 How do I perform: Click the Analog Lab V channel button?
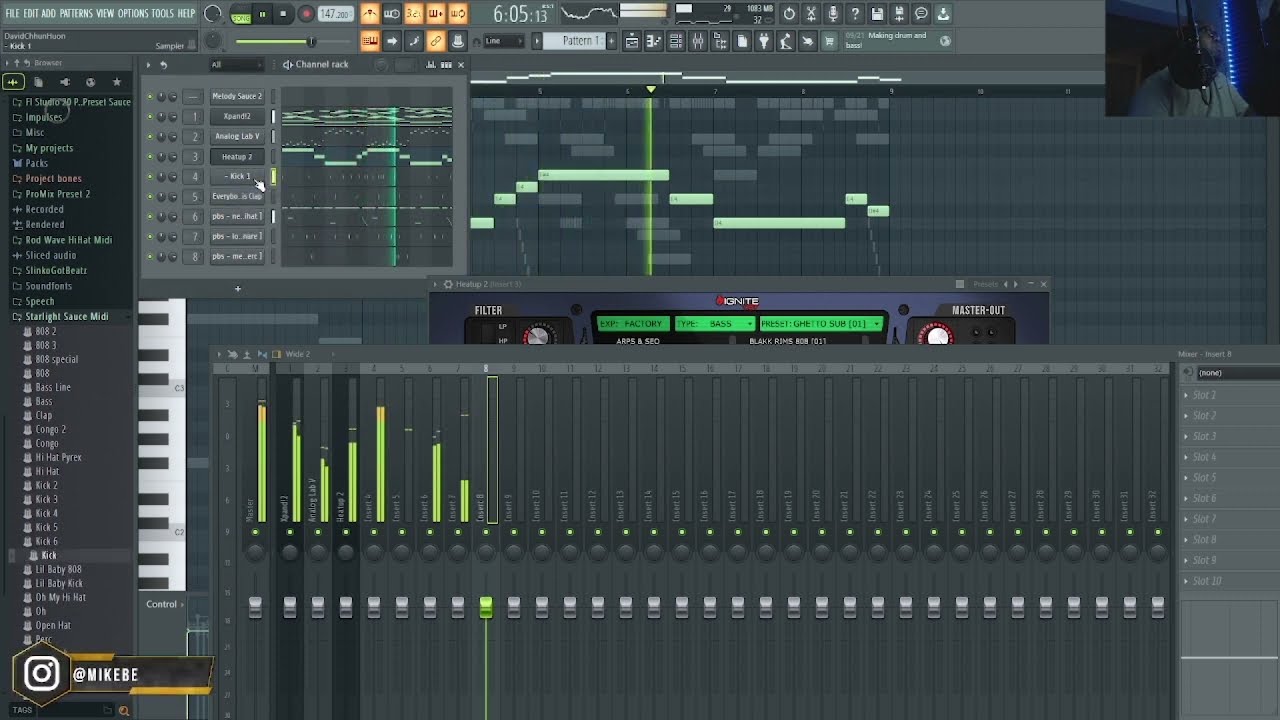[x=237, y=136]
